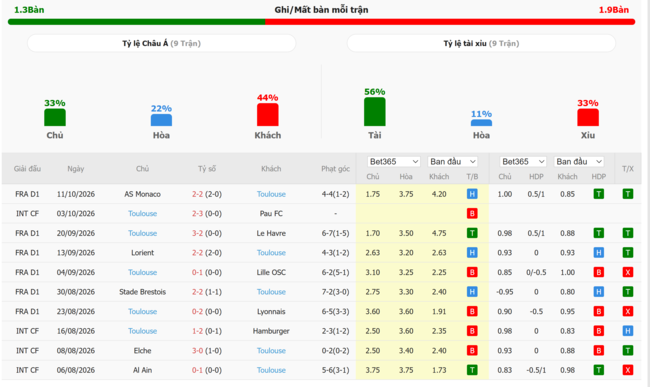Click the blue H badge in AS Monaco row
This screenshot has height=387, width=650.
pyautogui.click(x=472, y=194)
